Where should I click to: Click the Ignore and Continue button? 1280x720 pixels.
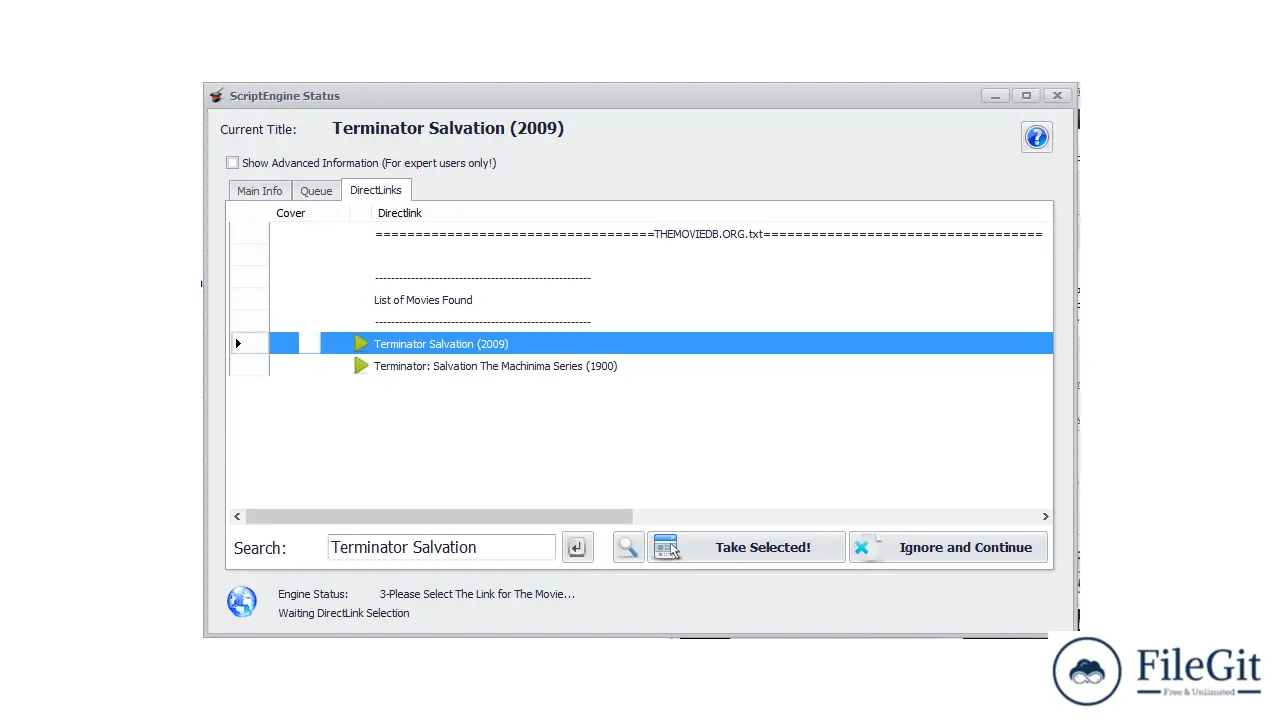pos(948,547)
